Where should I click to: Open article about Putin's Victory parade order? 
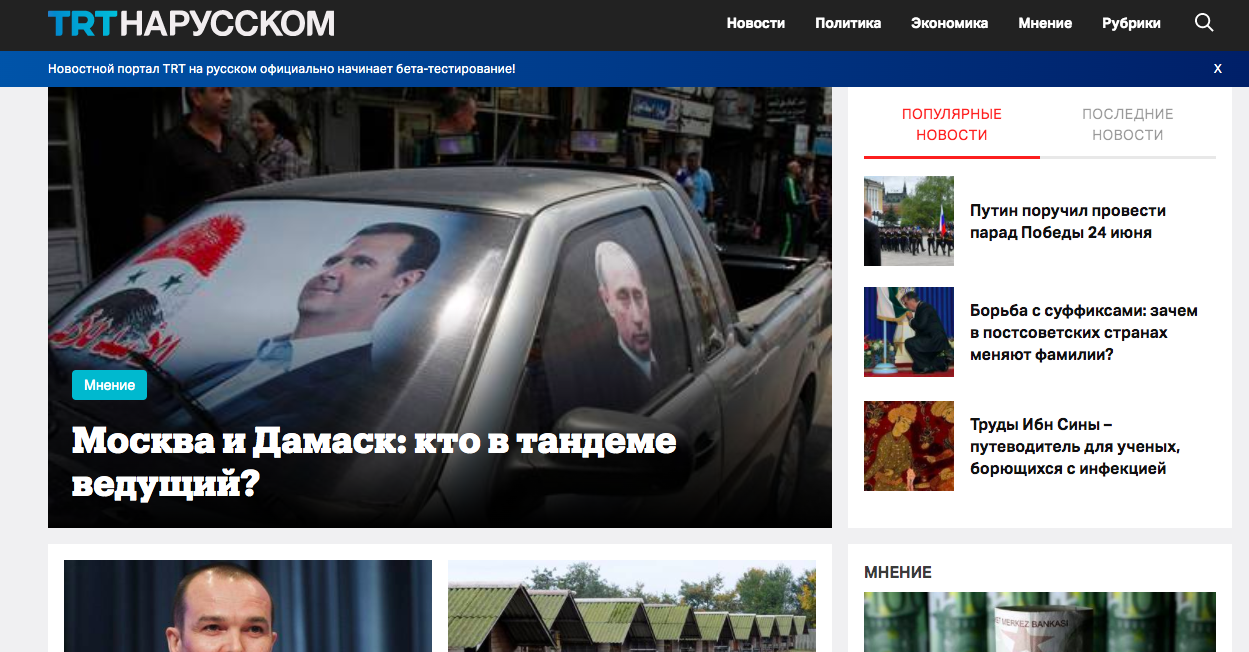pos(1067,221)
